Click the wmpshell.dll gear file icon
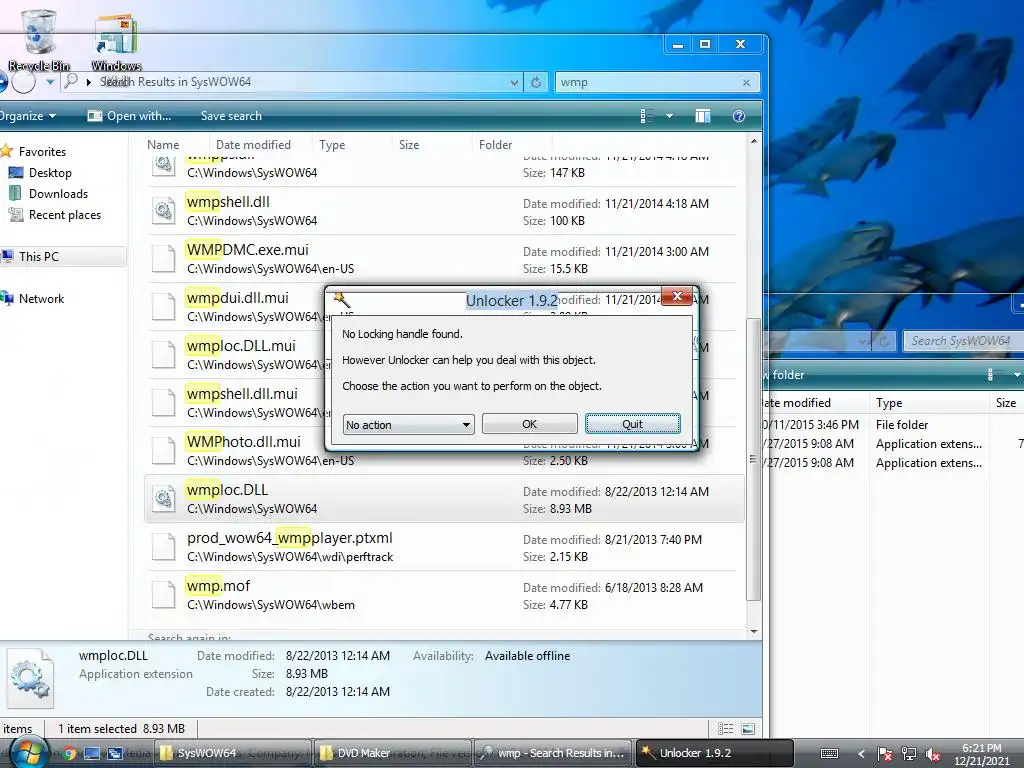Viewport: 1024px width, 768px height. coord(163,211)
